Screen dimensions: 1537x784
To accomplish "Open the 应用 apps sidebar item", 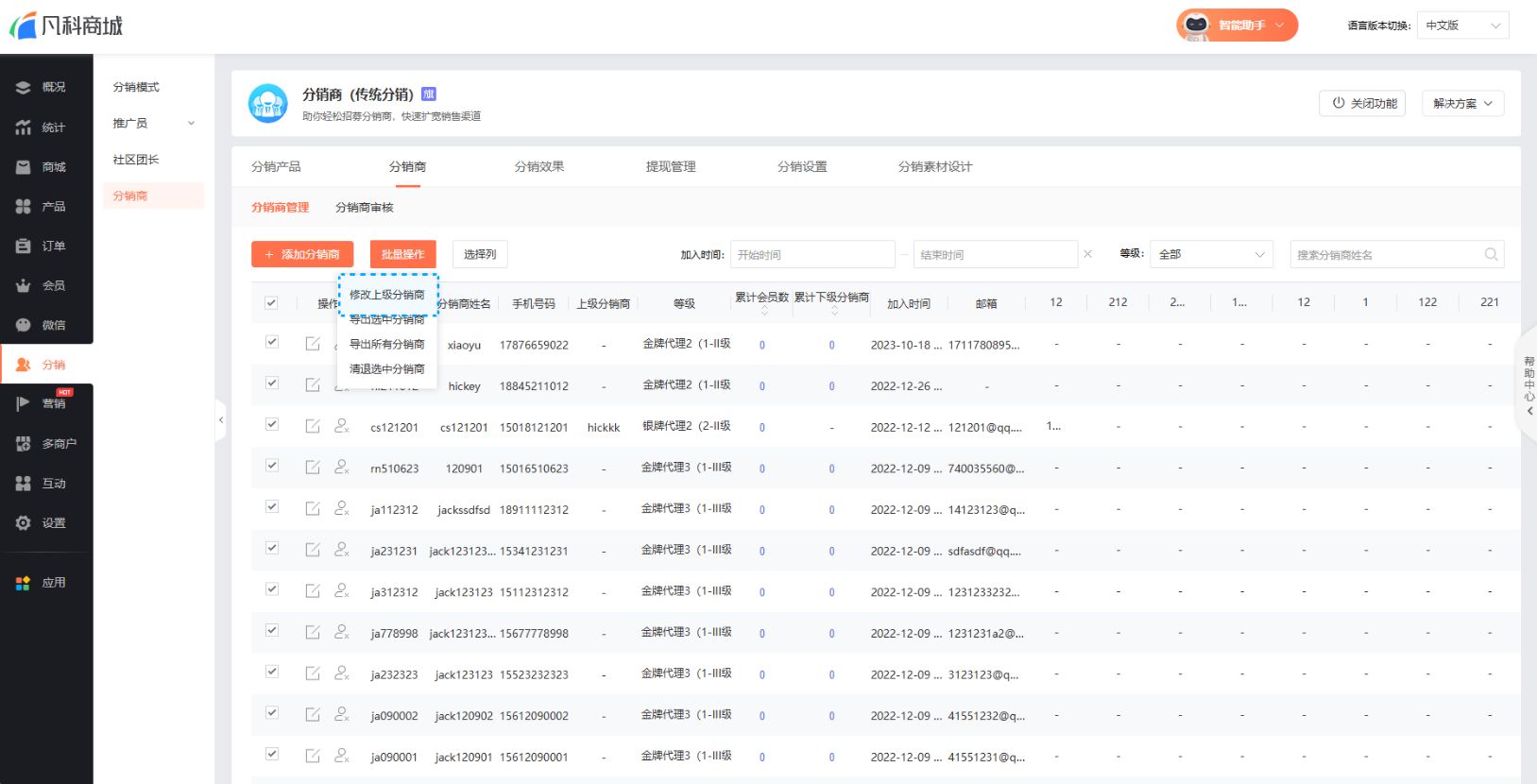I will 41,583.
